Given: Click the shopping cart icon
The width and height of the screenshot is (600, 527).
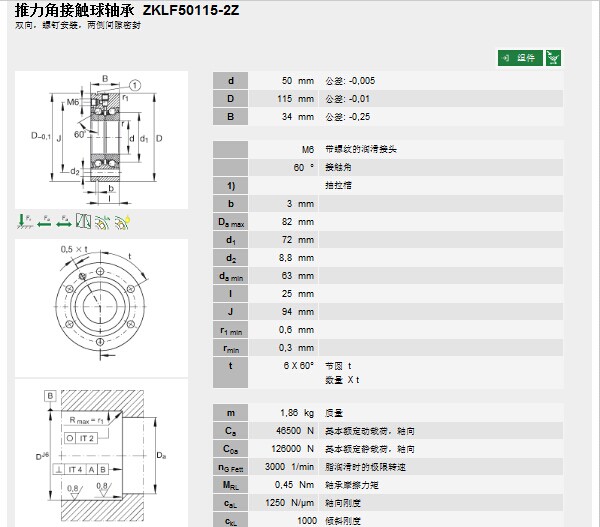Looking at the screenshot, I should [x=553, y=58].
